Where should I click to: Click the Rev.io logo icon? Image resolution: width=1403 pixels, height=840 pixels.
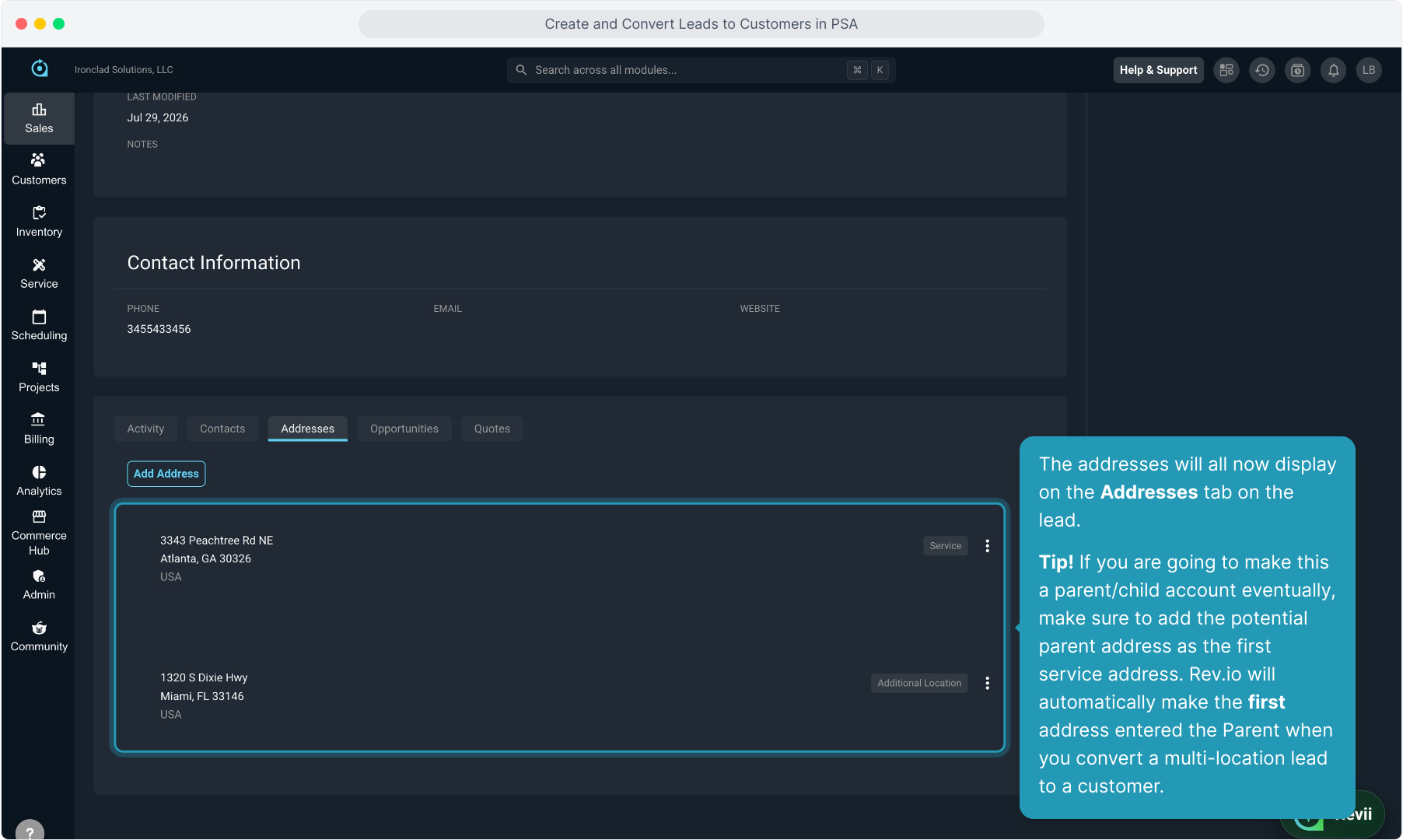tap(40, 69)
